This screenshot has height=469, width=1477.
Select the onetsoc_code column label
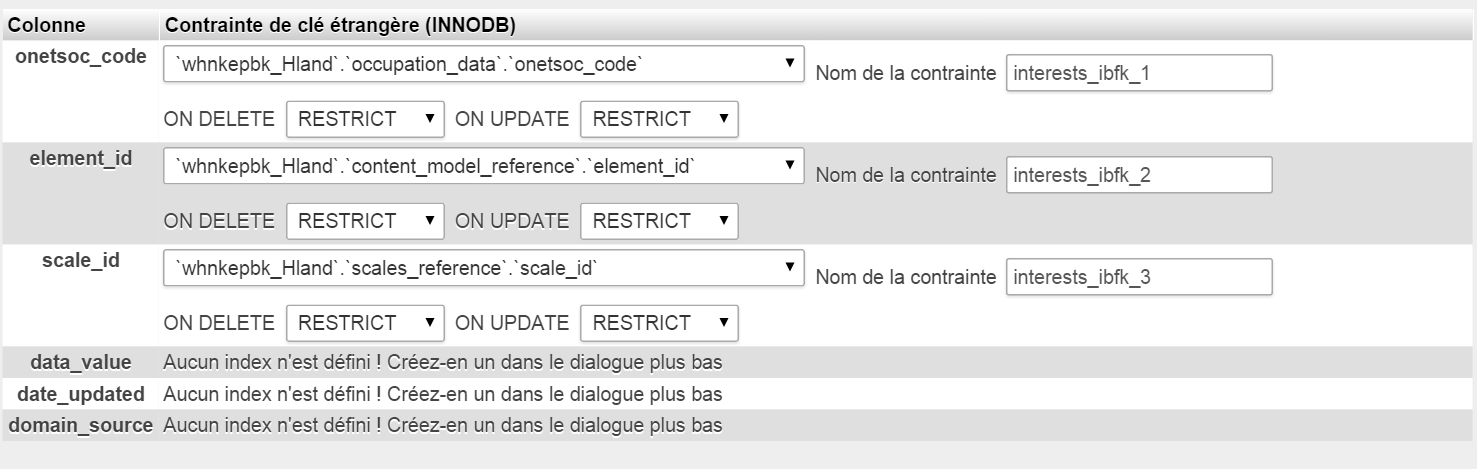pos(81,56)
